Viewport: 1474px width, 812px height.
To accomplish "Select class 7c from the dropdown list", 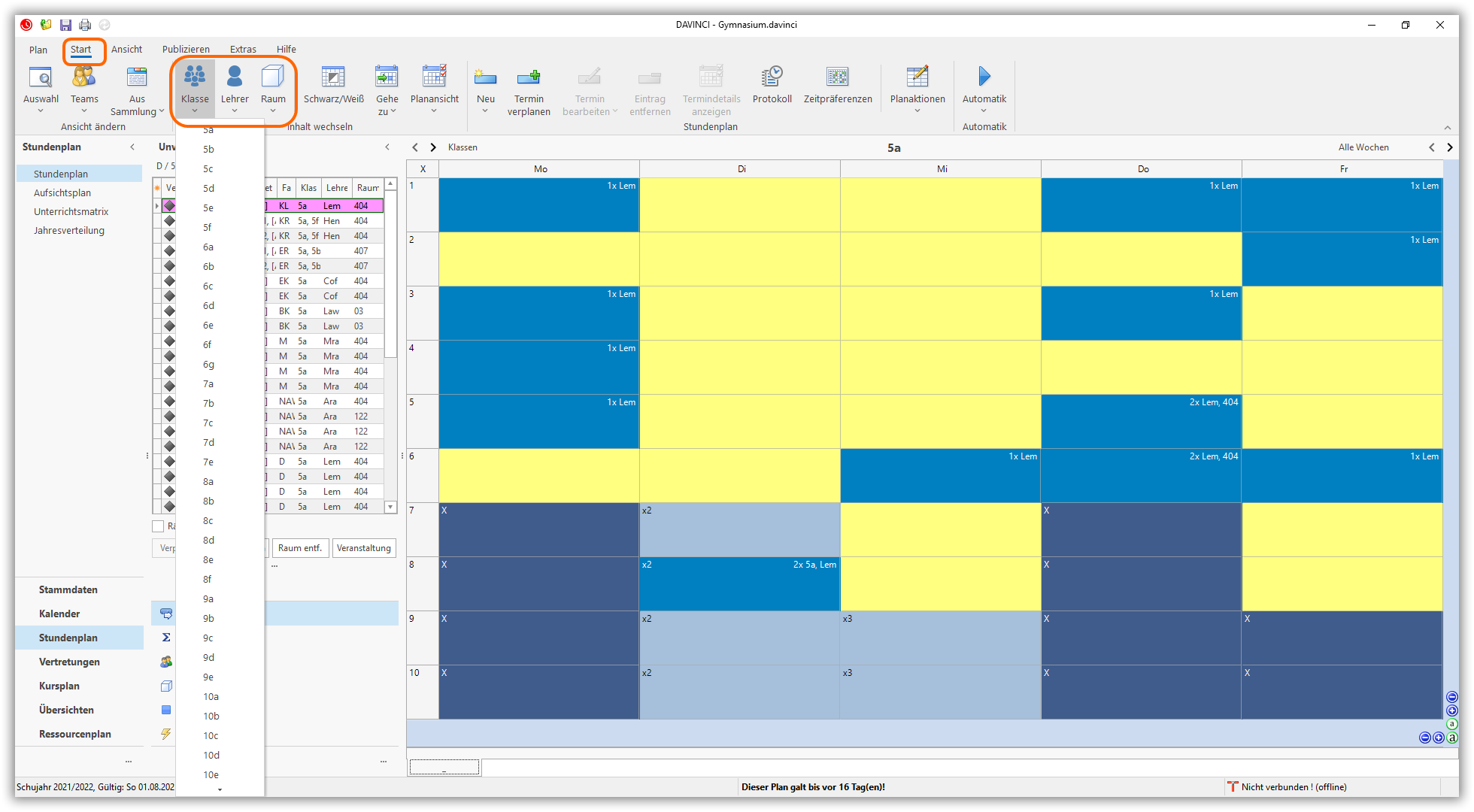I will (x=208, y=423).
